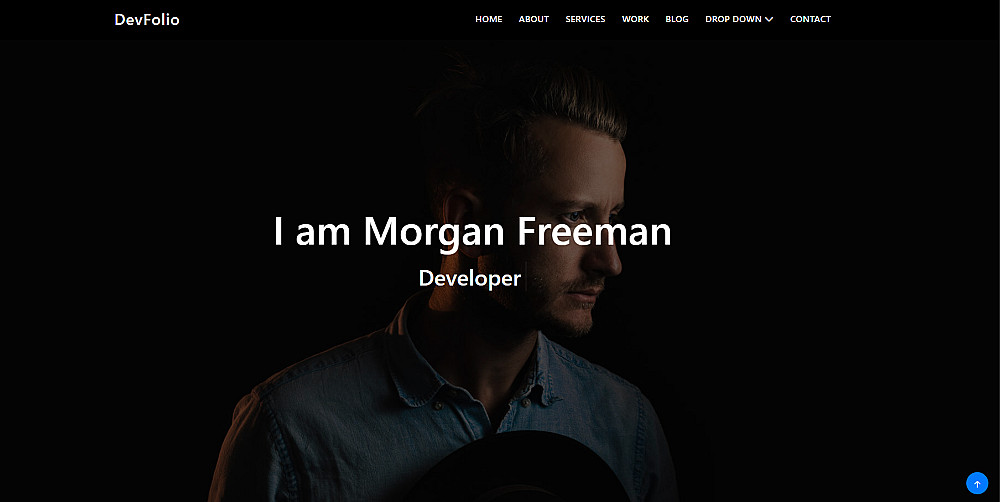The height and width of the screenshot is (502, 1000).
Task: Click the words I am in the headline
Action: point(312,230)
